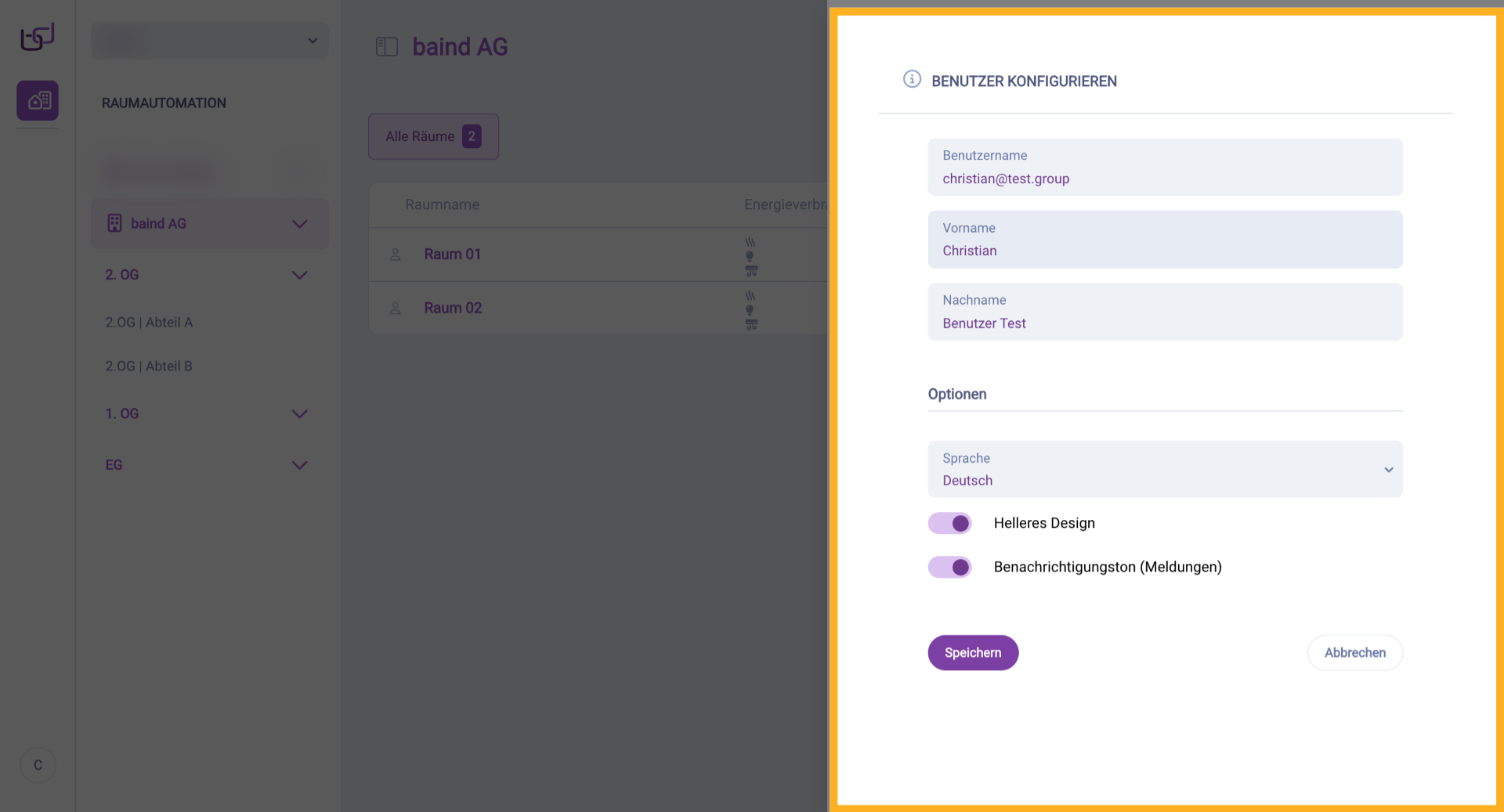Click the Abbrechen button
Image resolution: width=1504 pixels, height=812 pixels.
[1354, 652]
